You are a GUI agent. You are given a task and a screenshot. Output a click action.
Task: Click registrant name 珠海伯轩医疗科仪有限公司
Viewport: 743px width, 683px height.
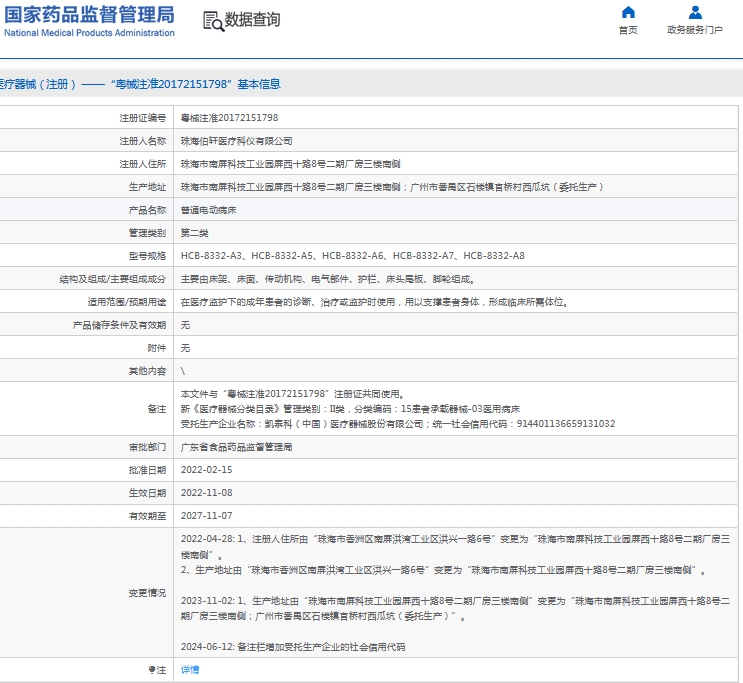[x=236, y=141]
